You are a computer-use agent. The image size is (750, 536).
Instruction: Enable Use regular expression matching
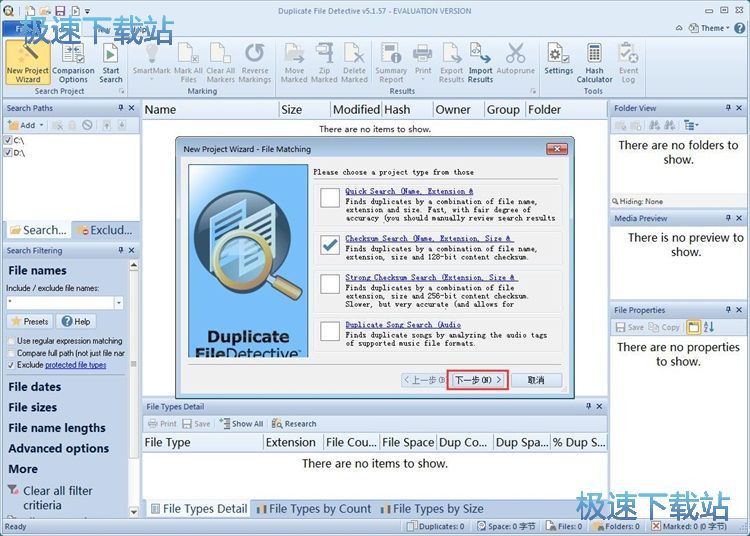pyautogui.click(x=11, y=341)
